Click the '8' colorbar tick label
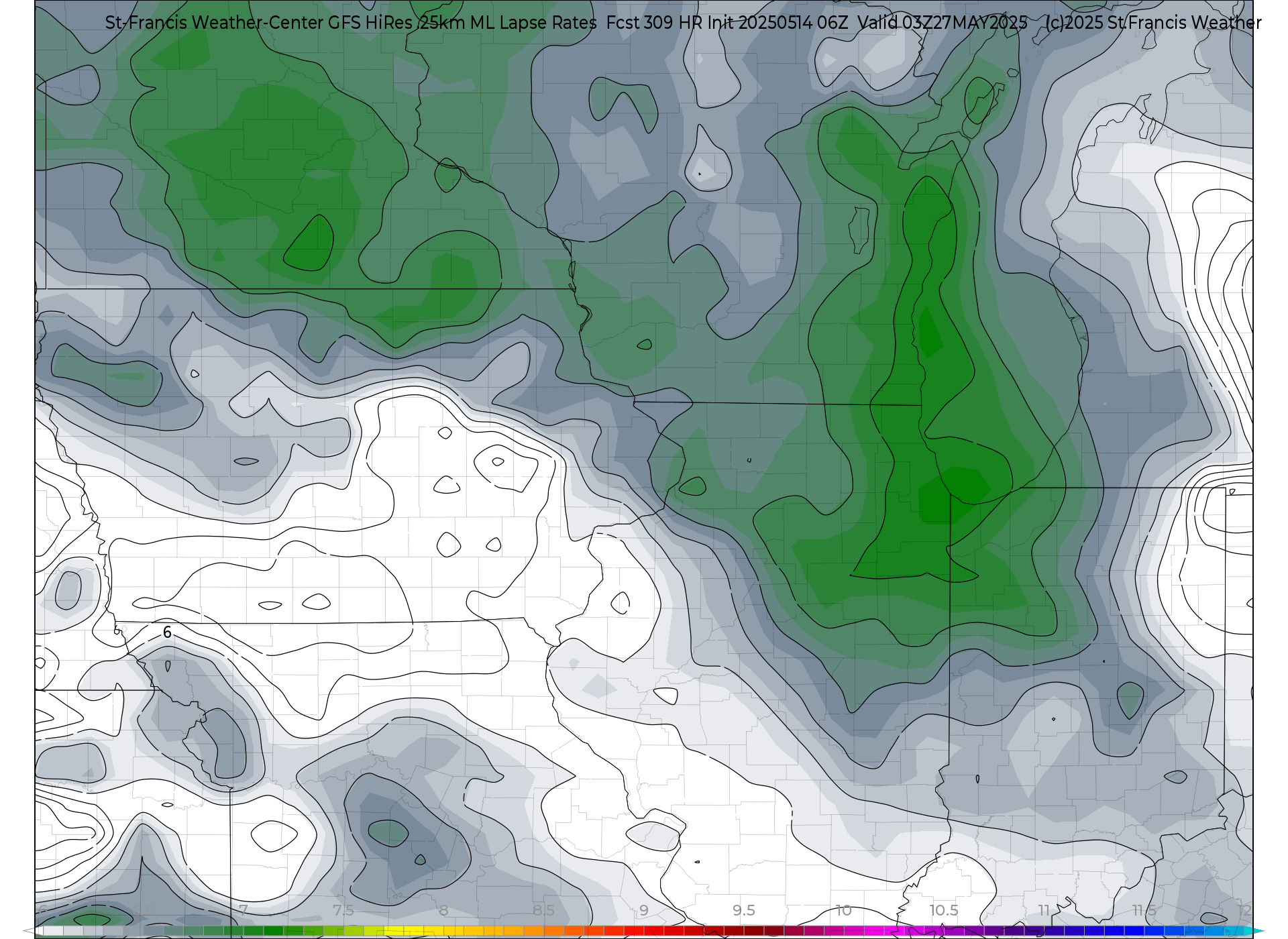1288x939 pixels. (443, 910)
